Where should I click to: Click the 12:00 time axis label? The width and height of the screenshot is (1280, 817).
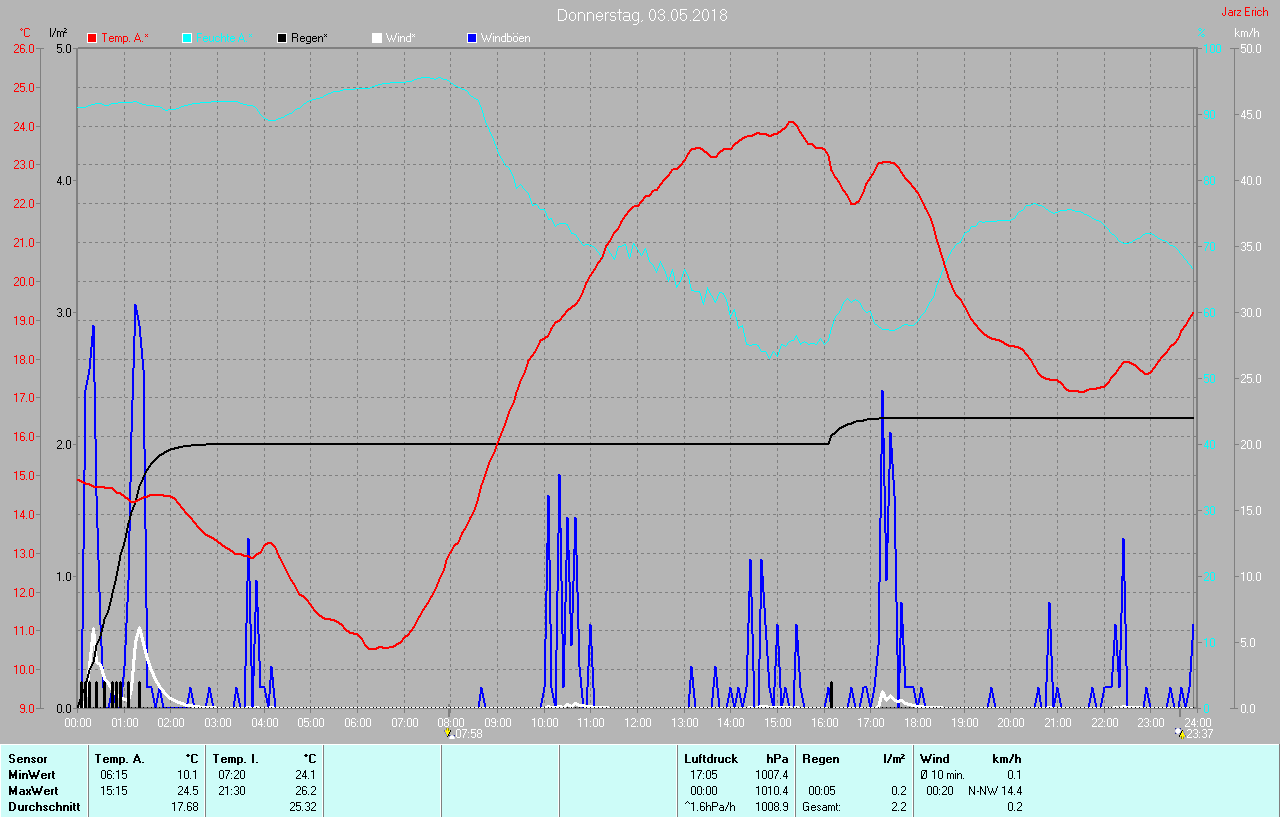(638, 722)
